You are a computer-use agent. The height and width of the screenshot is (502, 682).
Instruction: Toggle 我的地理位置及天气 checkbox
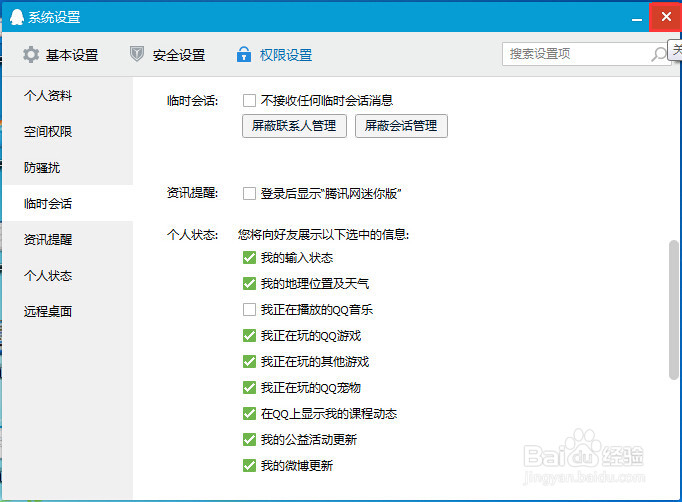click(x=249, y=284)
